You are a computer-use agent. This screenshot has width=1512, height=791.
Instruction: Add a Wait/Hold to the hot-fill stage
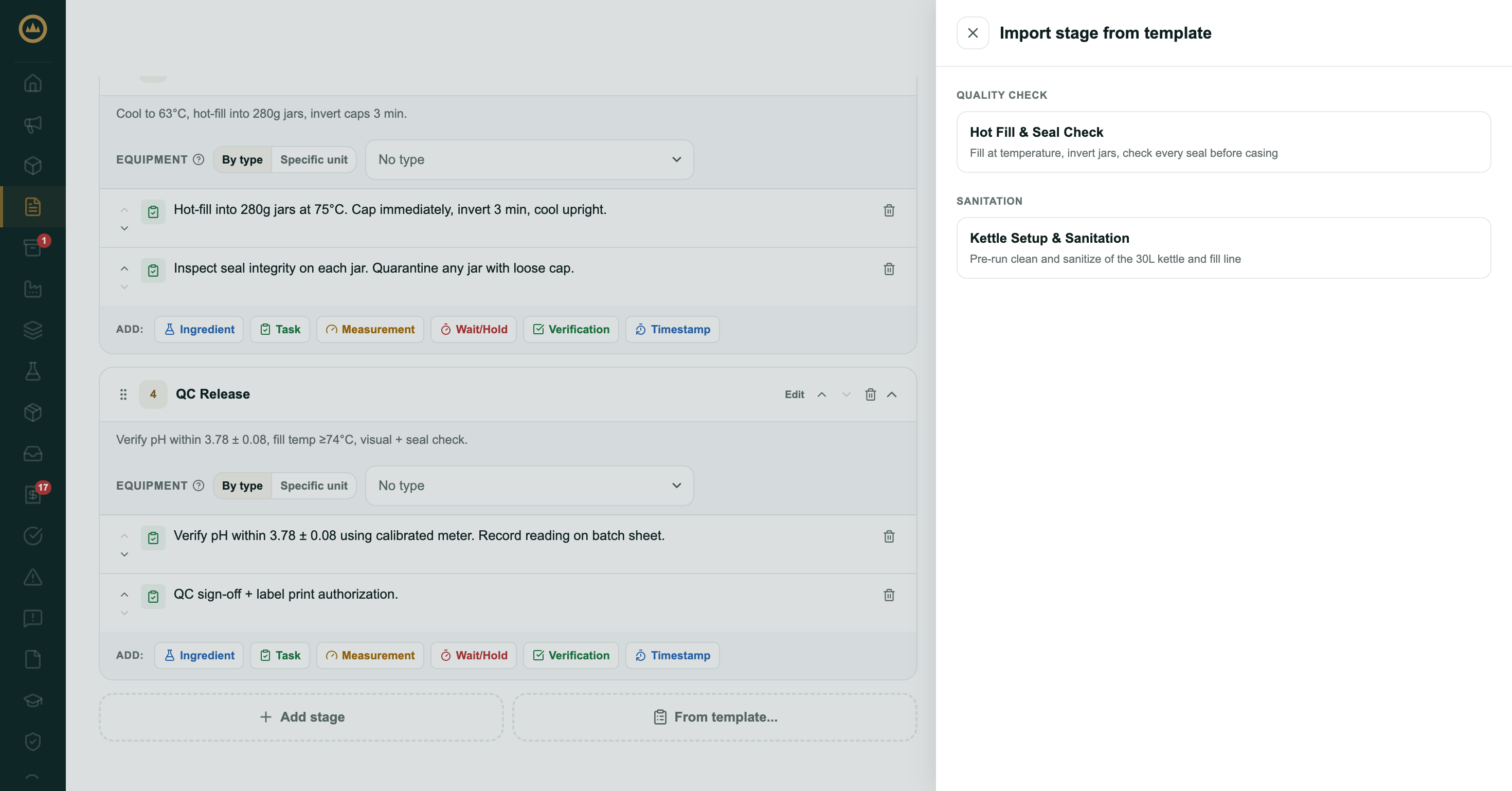[474, 329]
